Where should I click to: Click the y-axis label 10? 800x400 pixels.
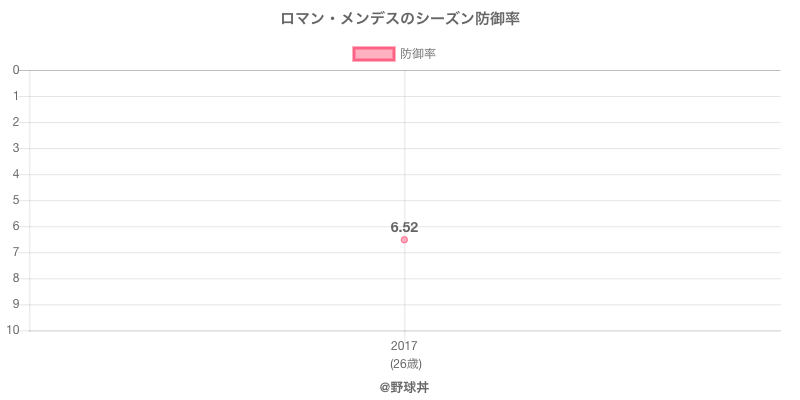(14, 330)
